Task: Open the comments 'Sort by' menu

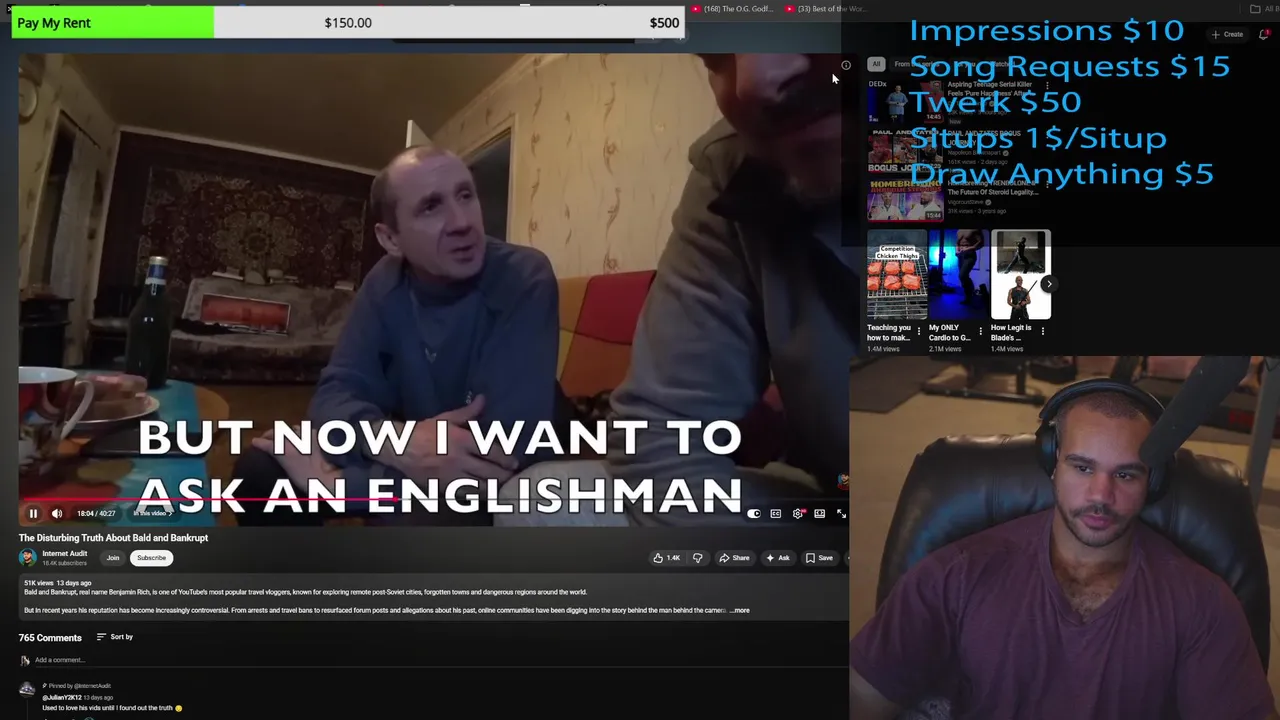Action: click(115, 637)
